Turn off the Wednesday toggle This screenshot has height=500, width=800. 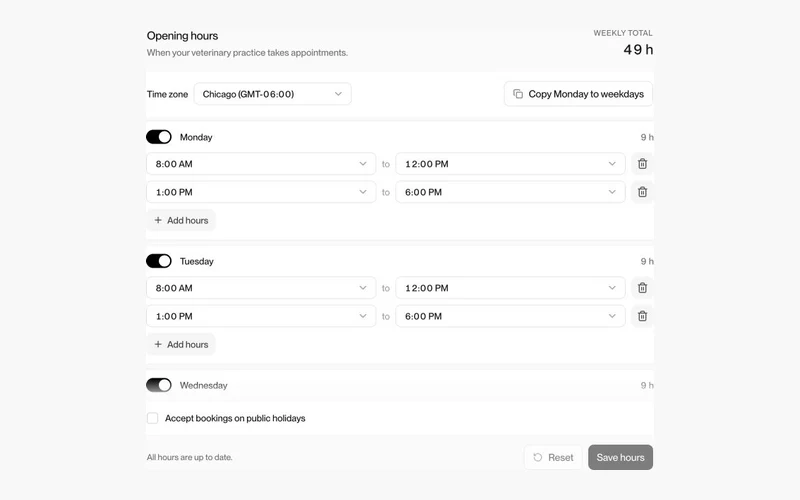pos(159,385)
